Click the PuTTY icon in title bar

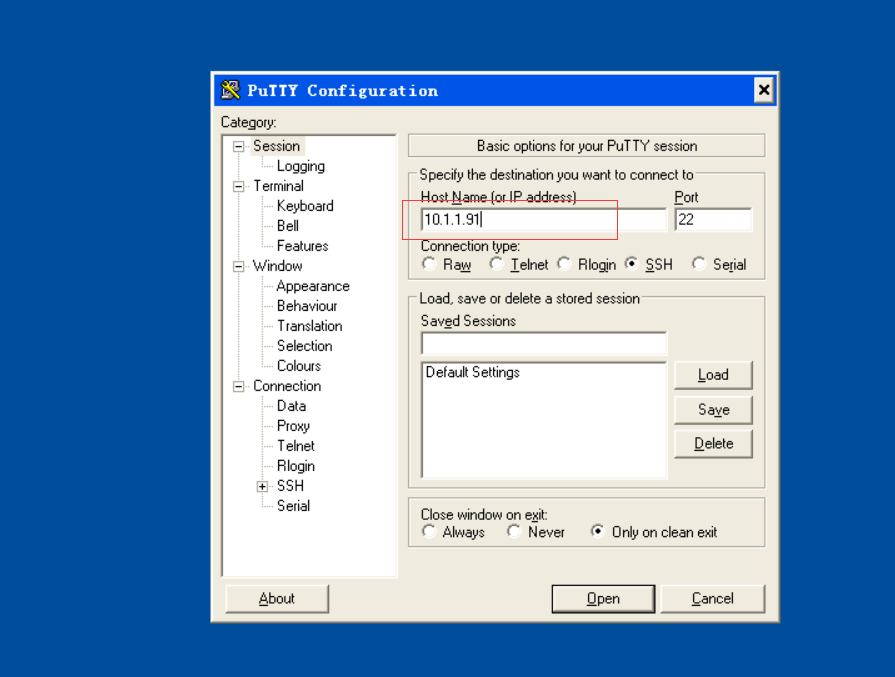231,90
